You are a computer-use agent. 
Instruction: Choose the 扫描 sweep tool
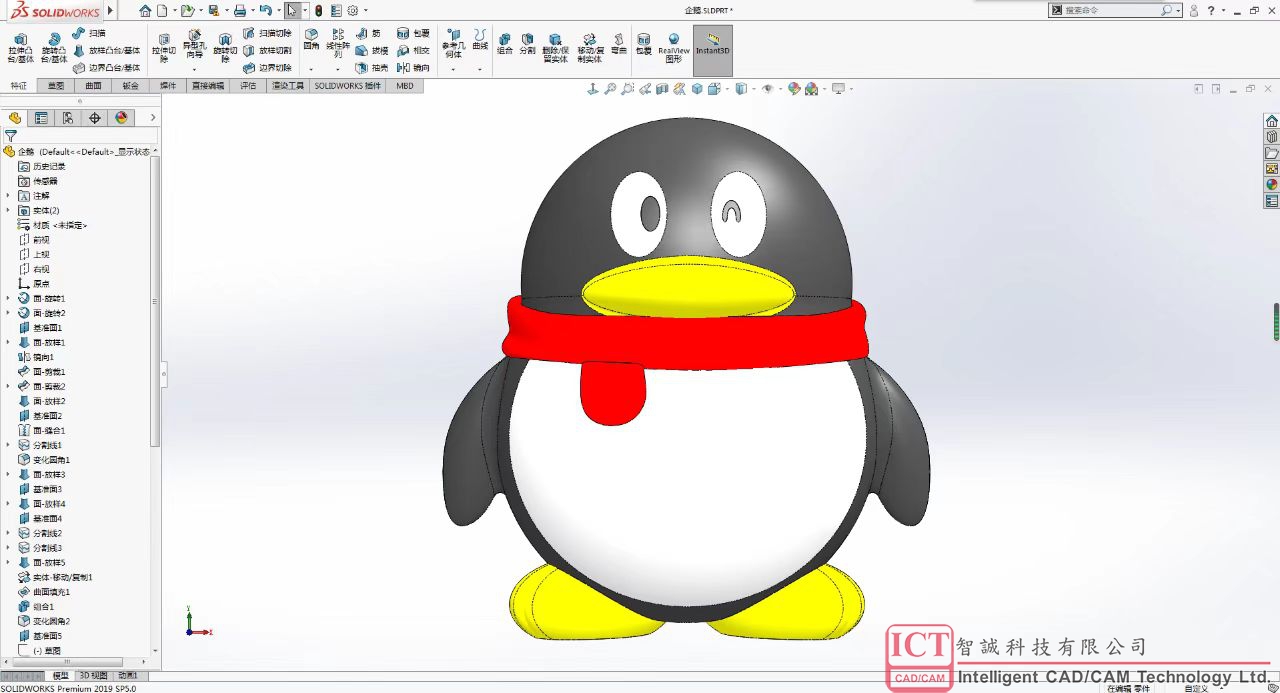coord(89,33)
